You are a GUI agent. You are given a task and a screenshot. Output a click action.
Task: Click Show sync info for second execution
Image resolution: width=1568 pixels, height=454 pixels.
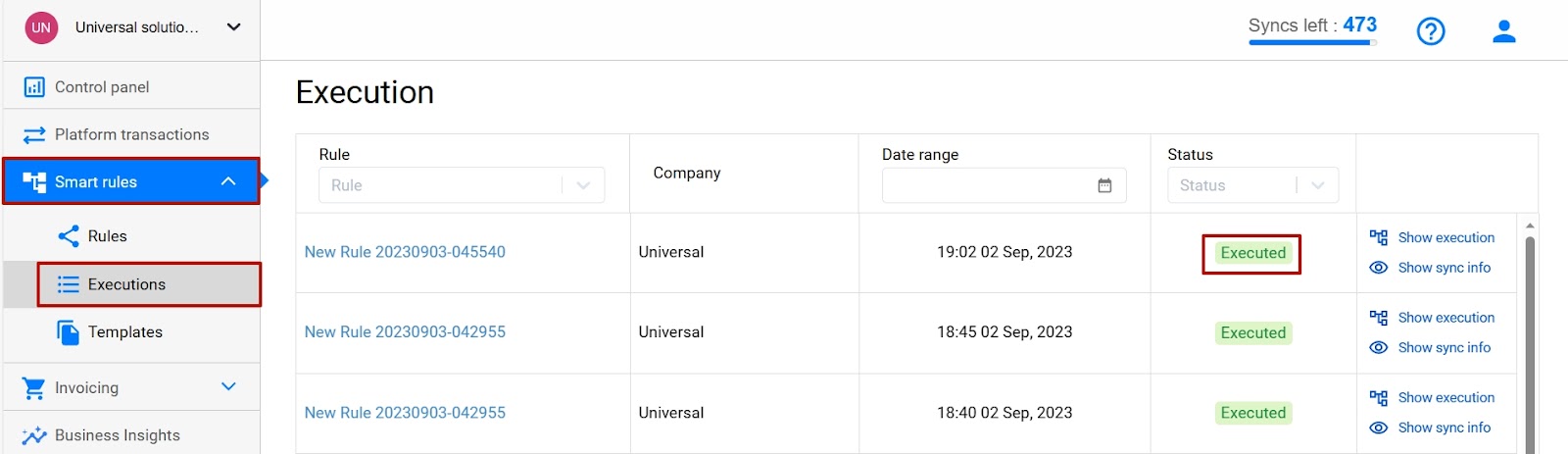(x=1444, y=348)
